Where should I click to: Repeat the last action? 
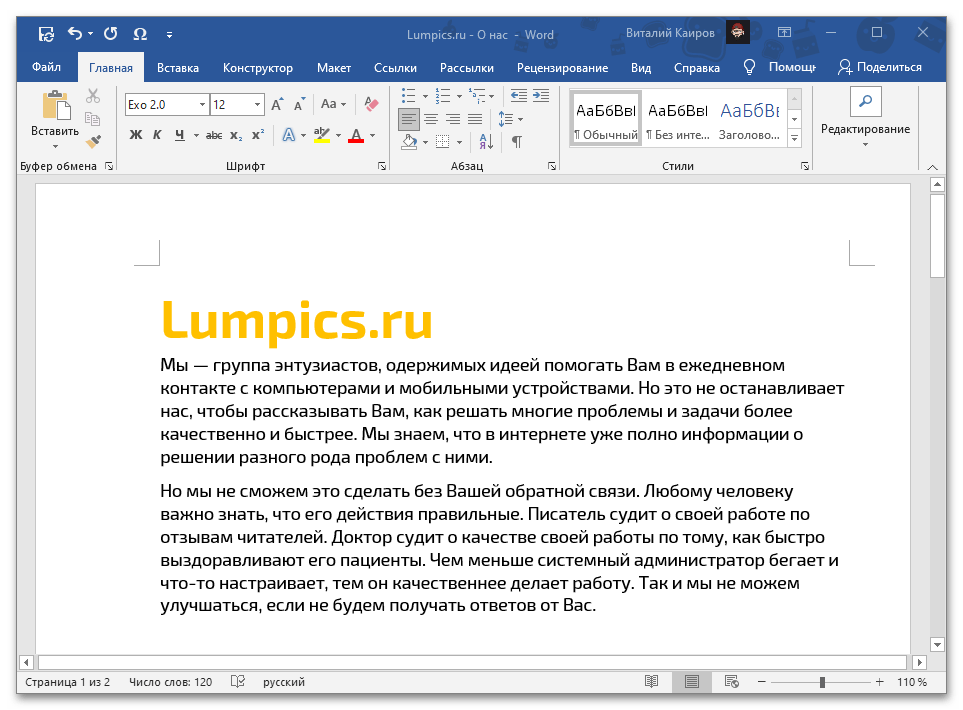[x=111, y=34]
